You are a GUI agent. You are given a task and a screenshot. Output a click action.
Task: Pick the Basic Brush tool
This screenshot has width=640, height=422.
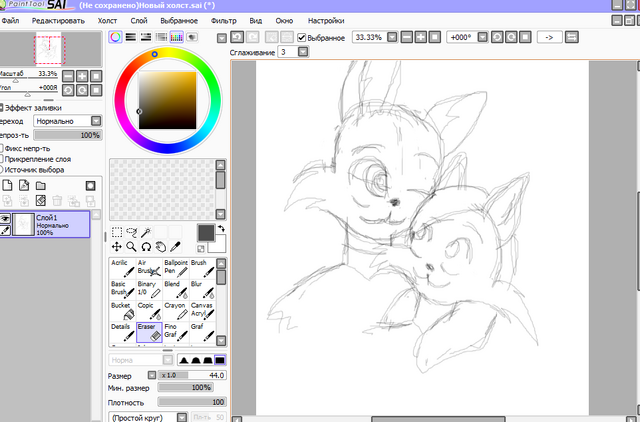pyautogui.click(x=122, y=289)
